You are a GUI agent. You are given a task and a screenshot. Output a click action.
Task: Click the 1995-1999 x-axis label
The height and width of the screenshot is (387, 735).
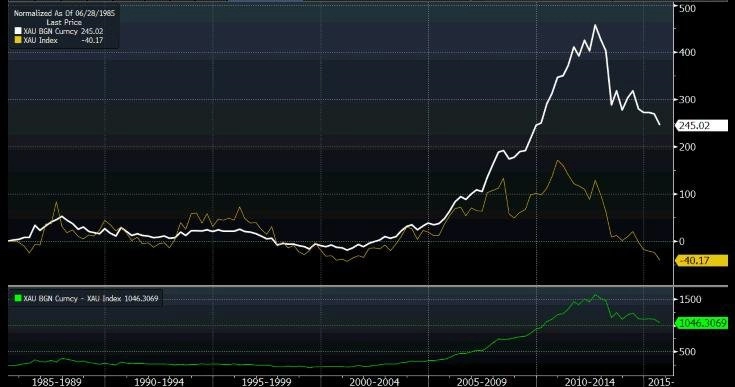tap(266, 382)
